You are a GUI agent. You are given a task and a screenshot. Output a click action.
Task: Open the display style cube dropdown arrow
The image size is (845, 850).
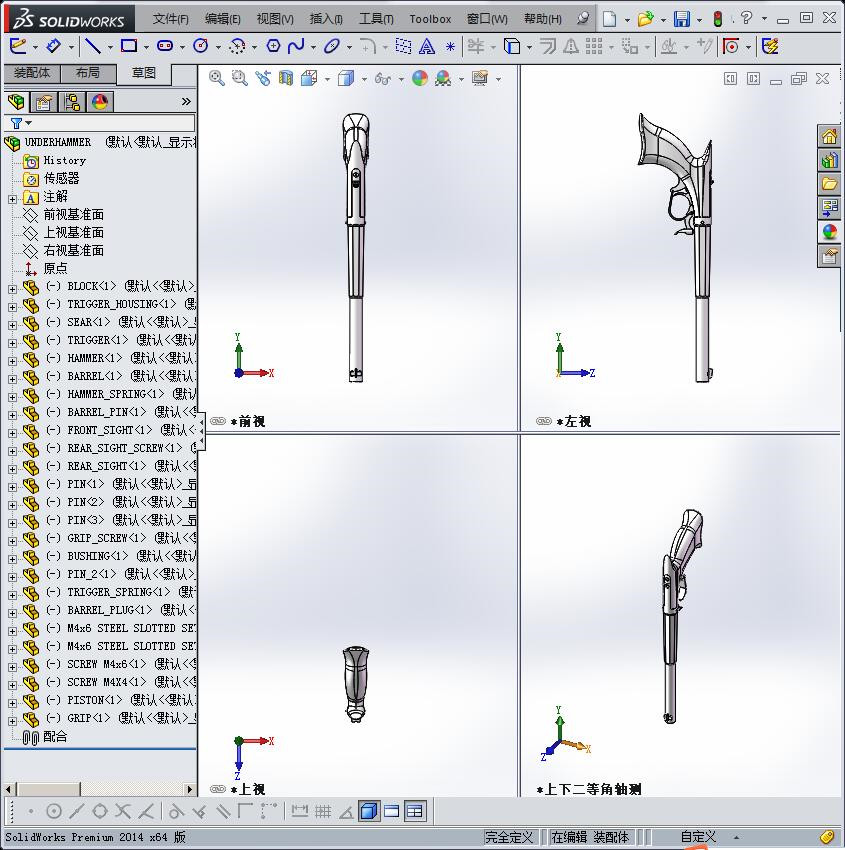click(363, 79)
